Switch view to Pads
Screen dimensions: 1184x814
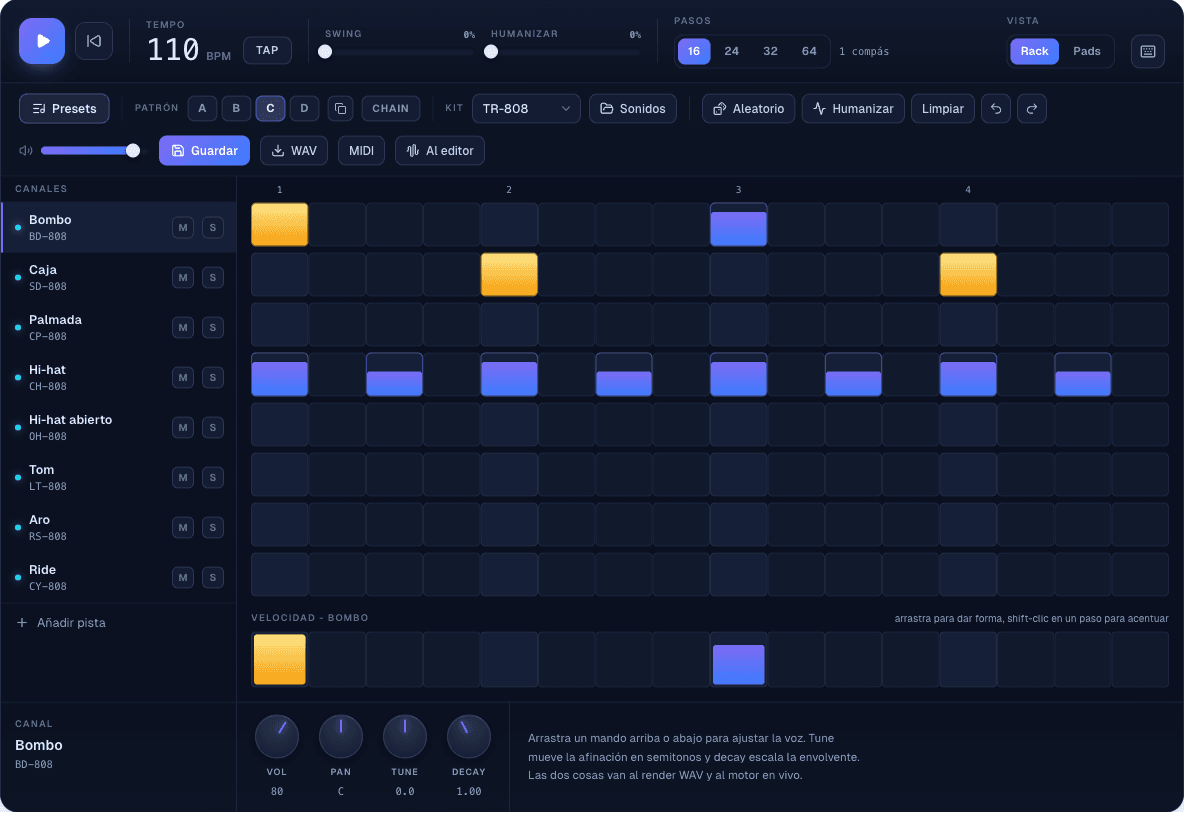[x=1087, y=51]
